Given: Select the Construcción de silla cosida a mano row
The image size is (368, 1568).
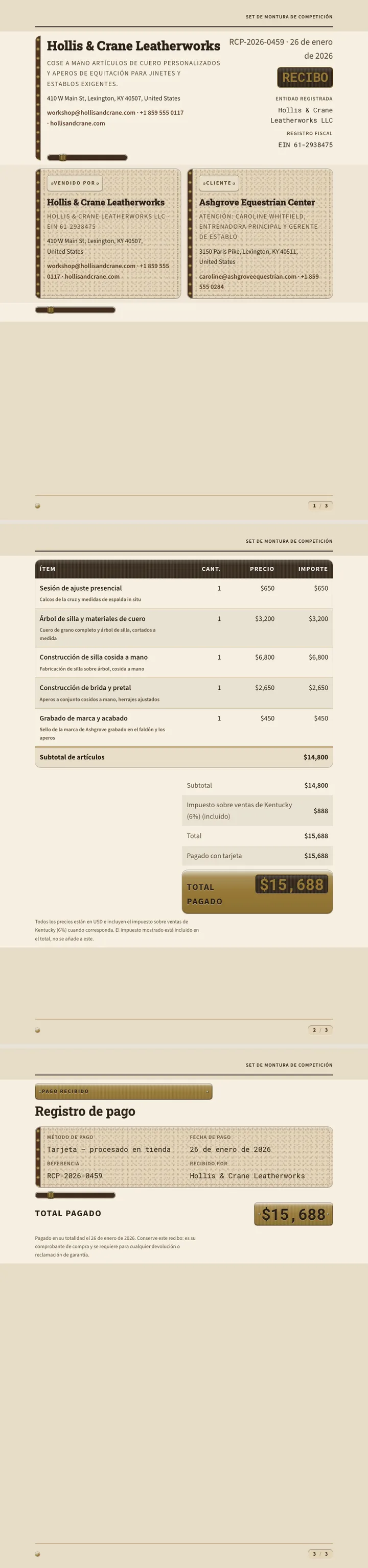Looking at the screenshot, I should pyautogui.click(x=184, y=662).
